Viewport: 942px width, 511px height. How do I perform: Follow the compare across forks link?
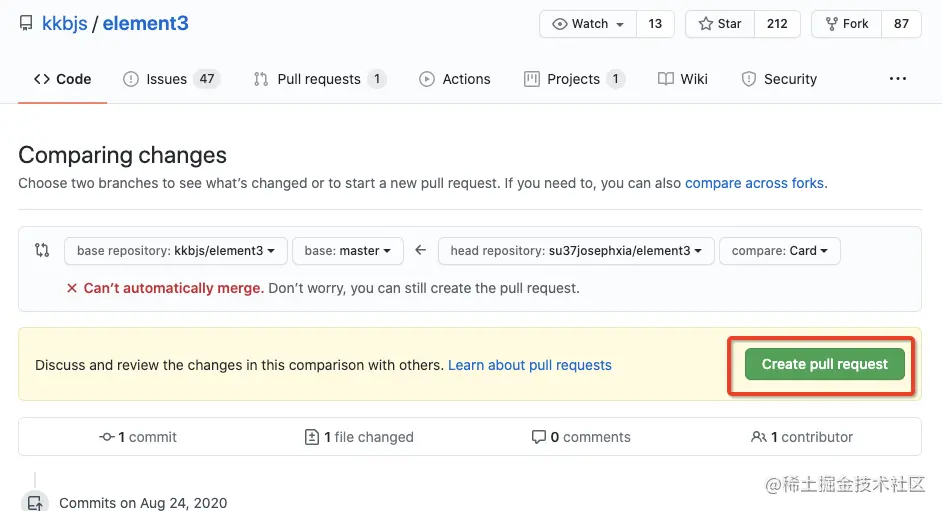(755, 183)
